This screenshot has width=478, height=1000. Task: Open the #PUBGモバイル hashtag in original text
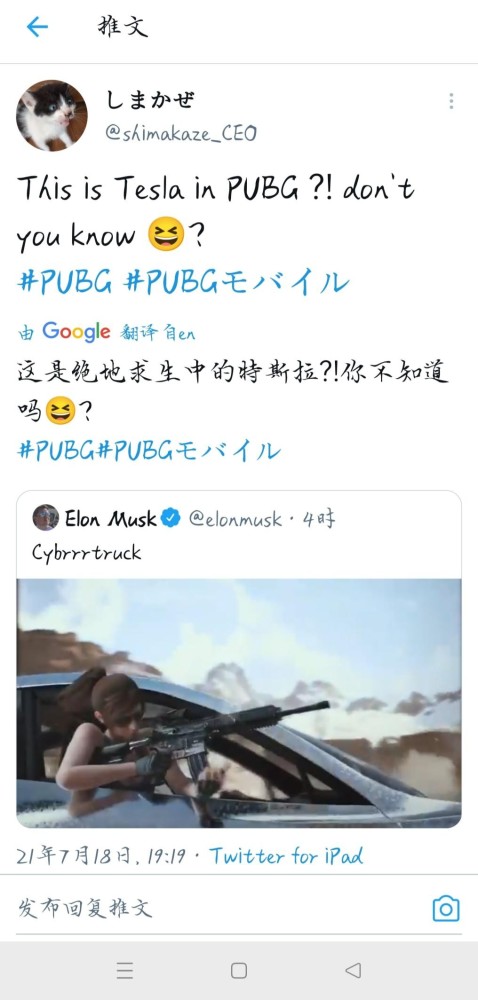237,281
